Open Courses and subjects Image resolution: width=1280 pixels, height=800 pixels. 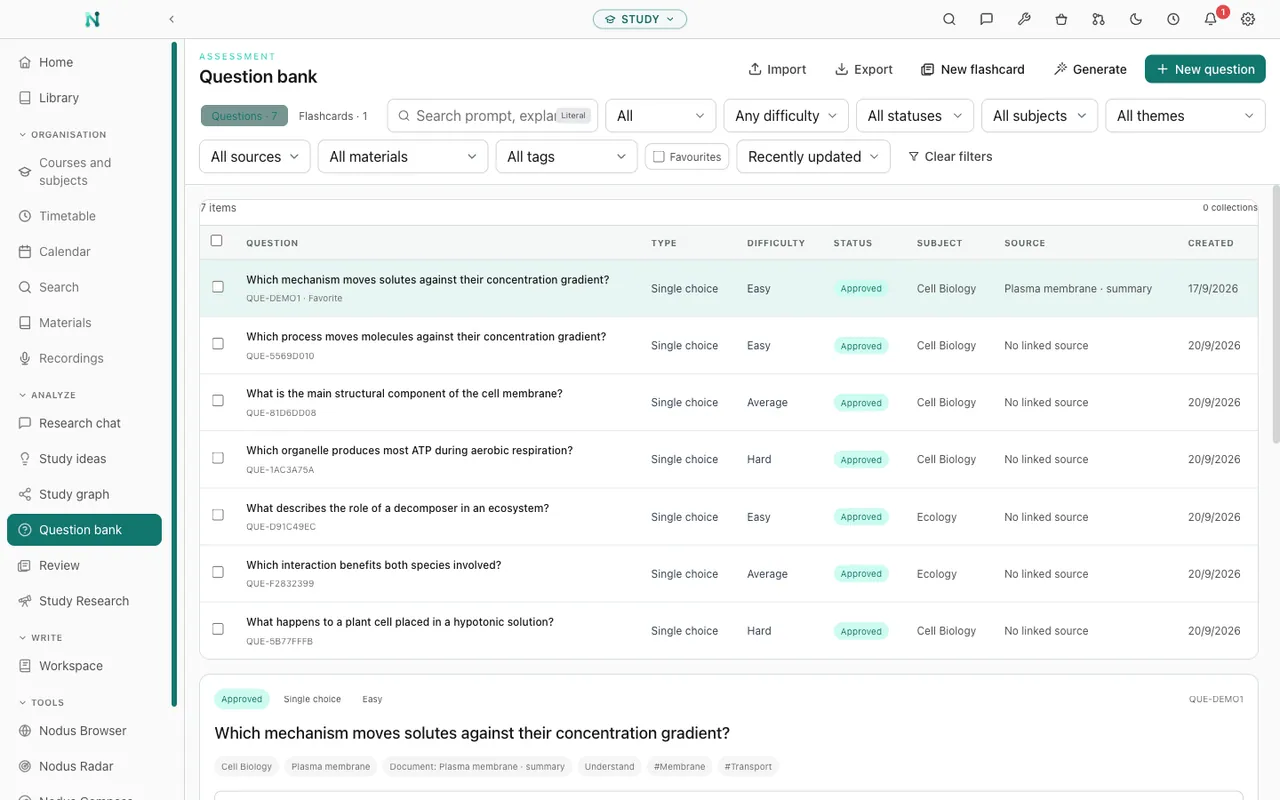(x=84, y=172)
